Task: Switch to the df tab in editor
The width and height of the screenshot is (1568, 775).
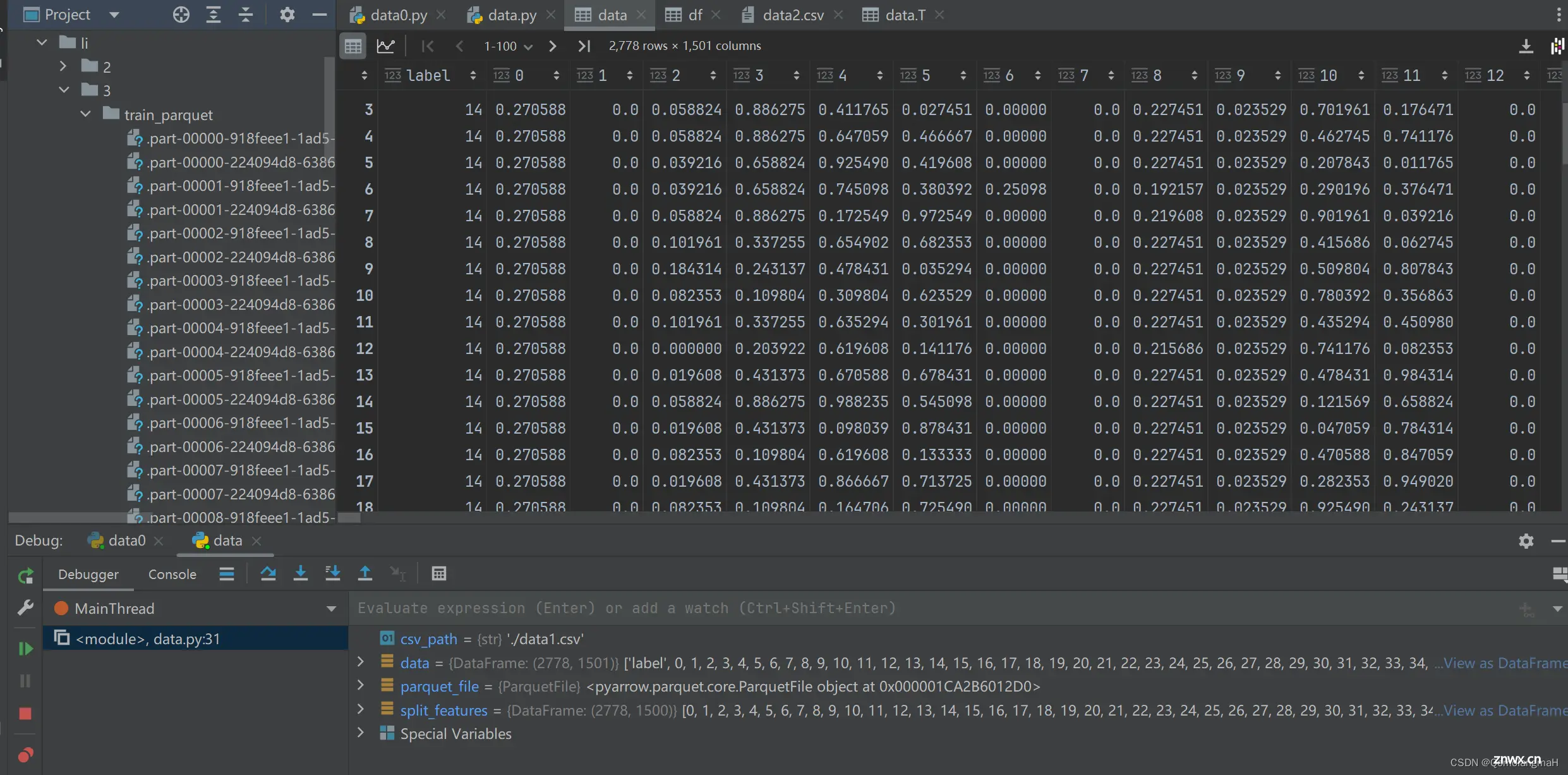Action: click(x=694, y=14)
